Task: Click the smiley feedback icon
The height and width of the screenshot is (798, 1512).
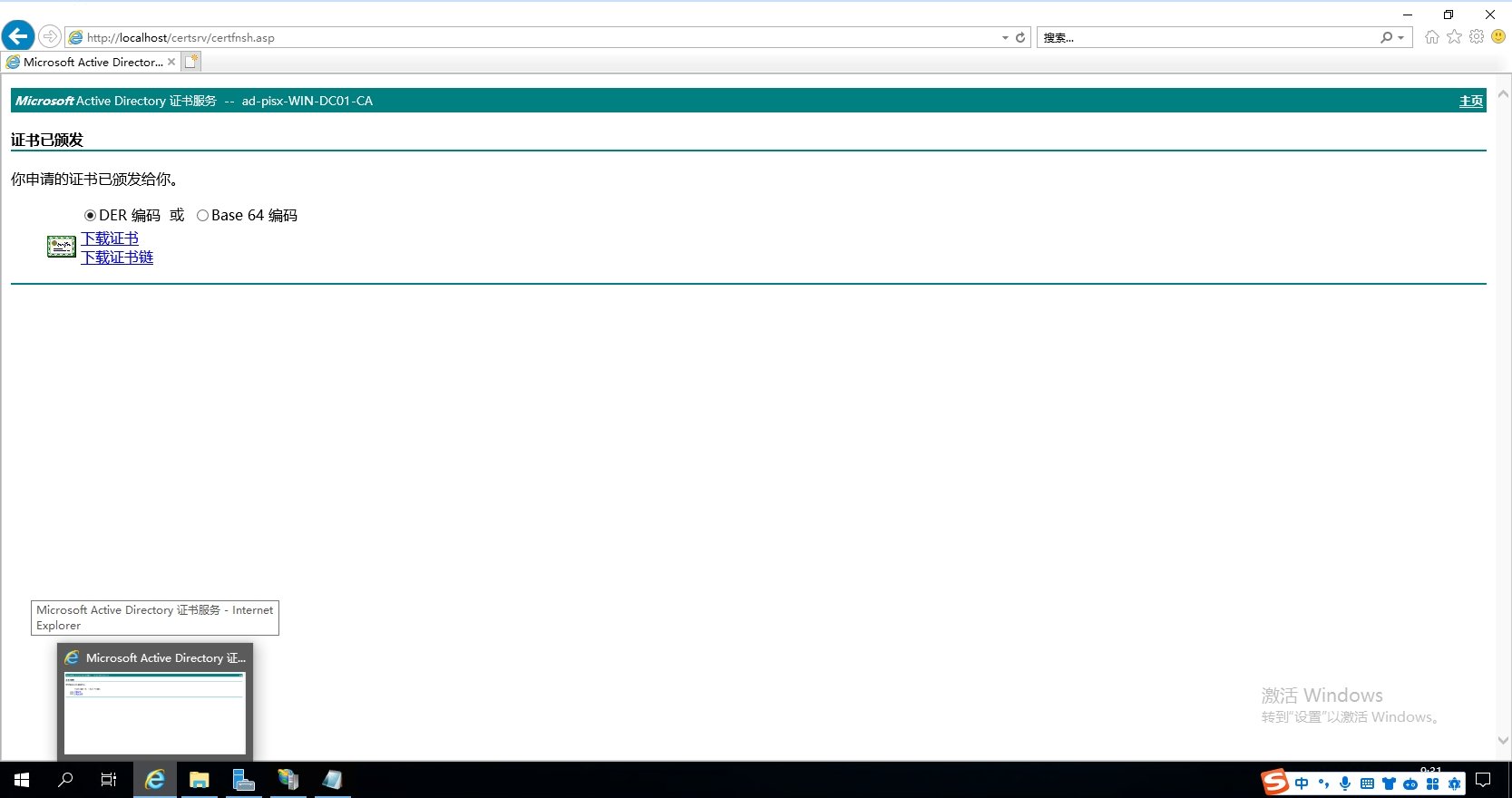Action: [x=1498, y=36]
